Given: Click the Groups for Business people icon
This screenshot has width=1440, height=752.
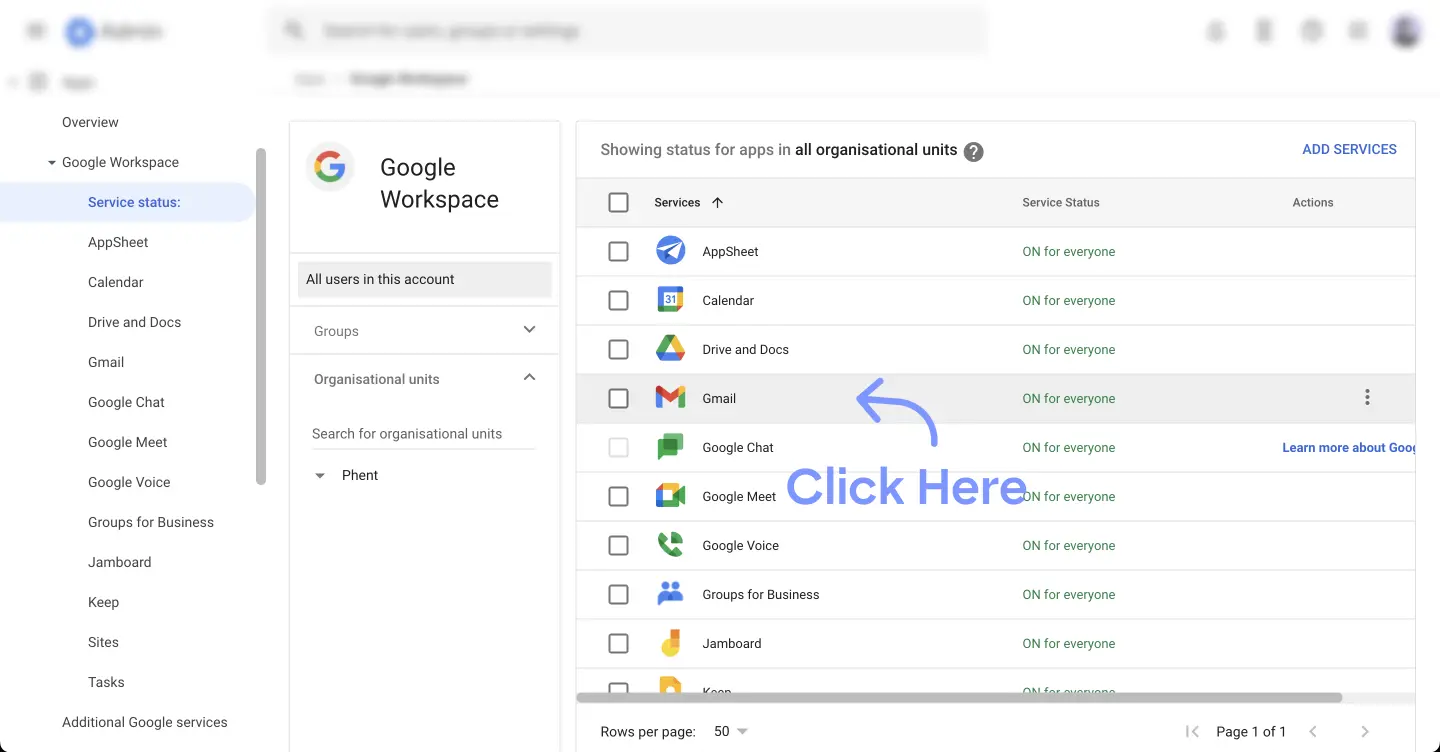Looking at the screenshot, I should pos(670,594).
